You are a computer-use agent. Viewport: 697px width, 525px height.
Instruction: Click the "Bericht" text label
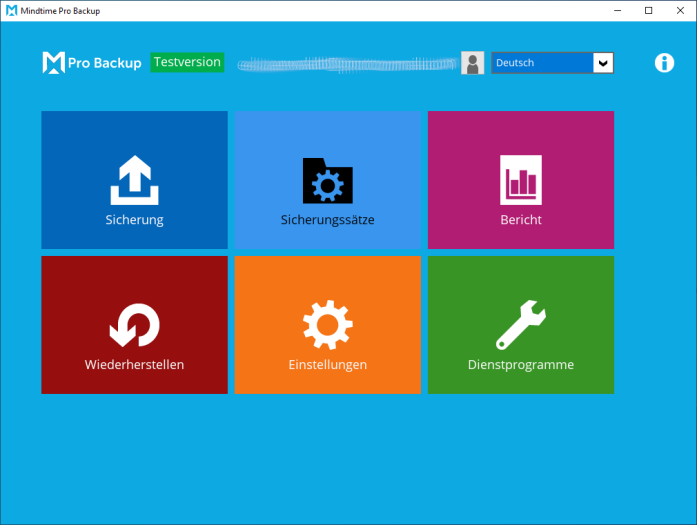tap(521, 220)
